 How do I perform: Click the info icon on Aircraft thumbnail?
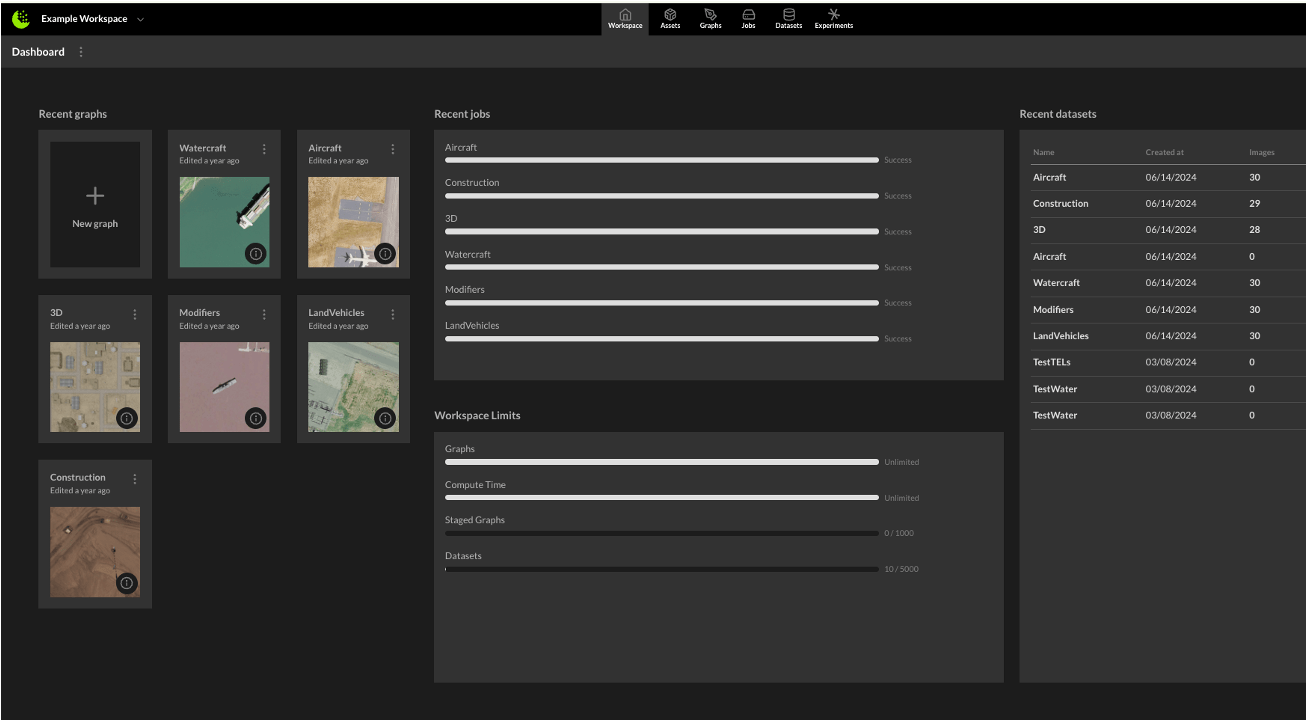point(385,254)
